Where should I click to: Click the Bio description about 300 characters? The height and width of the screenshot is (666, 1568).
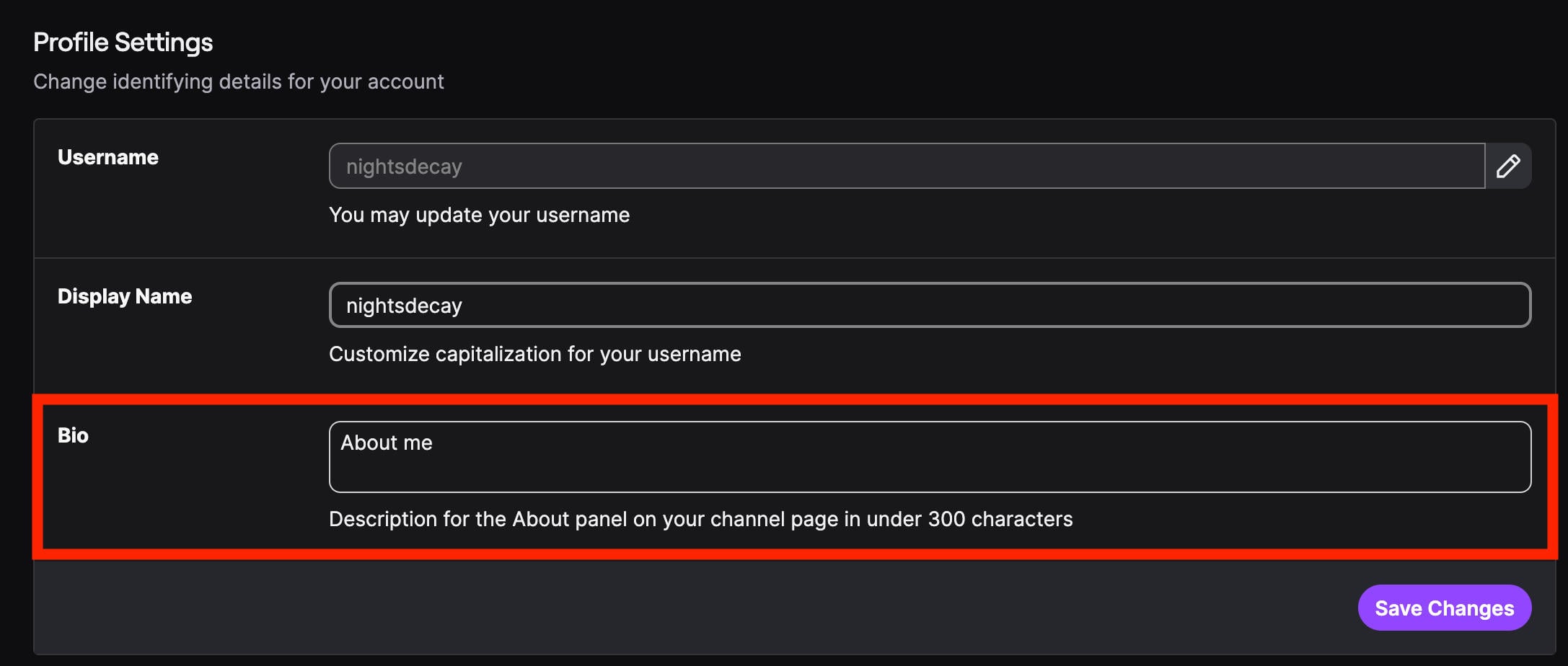pyautogui.click(x=700, y=519)
